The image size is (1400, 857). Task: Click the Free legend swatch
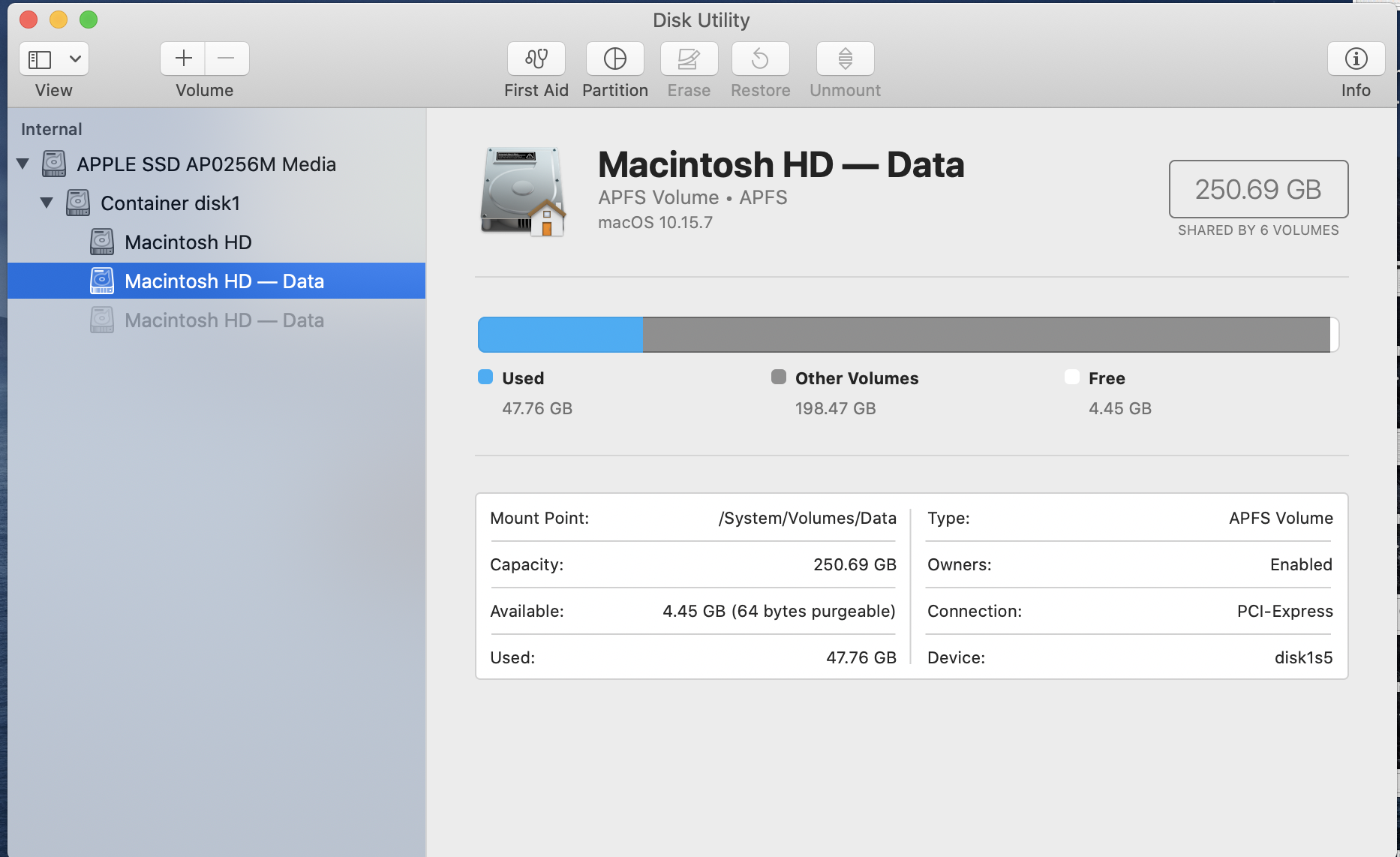click(1071, 377)
